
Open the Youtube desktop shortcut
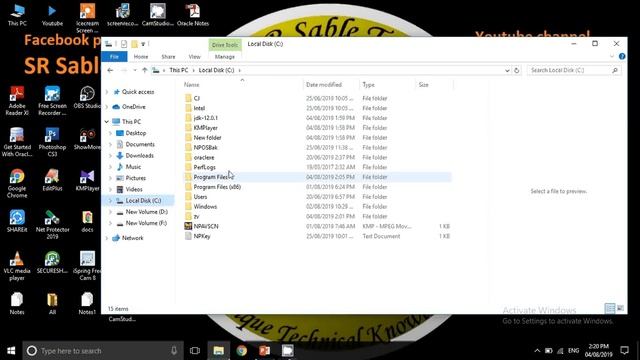[x=52, y=15]
